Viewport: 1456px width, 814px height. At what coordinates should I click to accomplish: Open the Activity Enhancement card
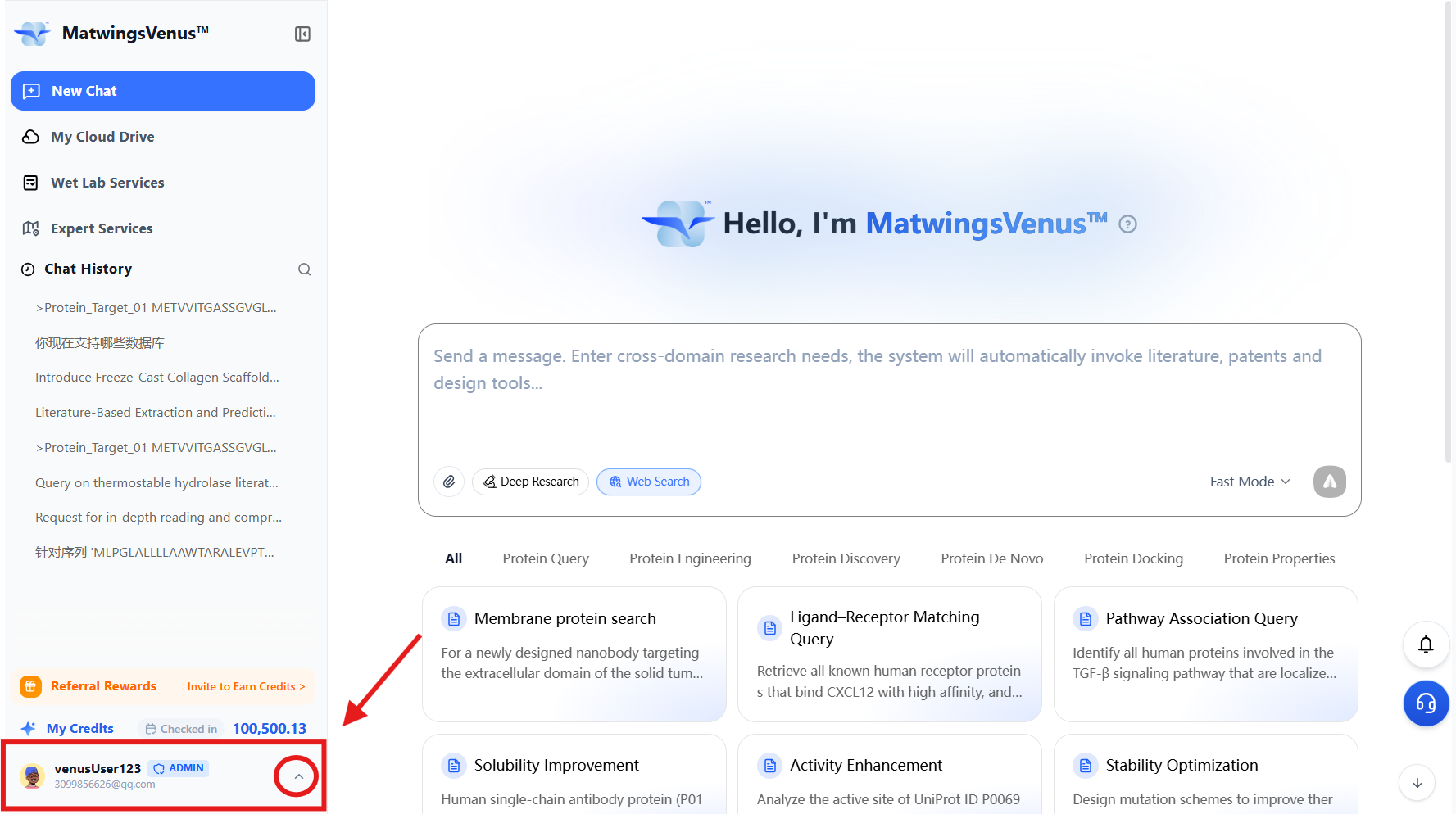click(890, 774)
